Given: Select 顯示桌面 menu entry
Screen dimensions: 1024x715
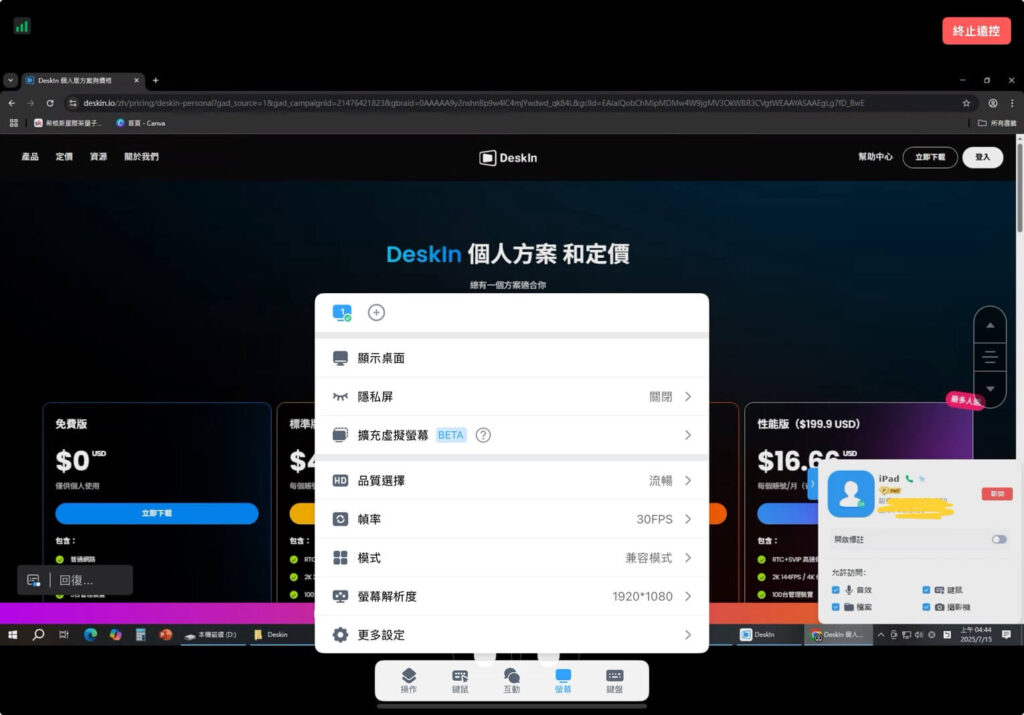Looking at the screenshot, I should (512, 358).
